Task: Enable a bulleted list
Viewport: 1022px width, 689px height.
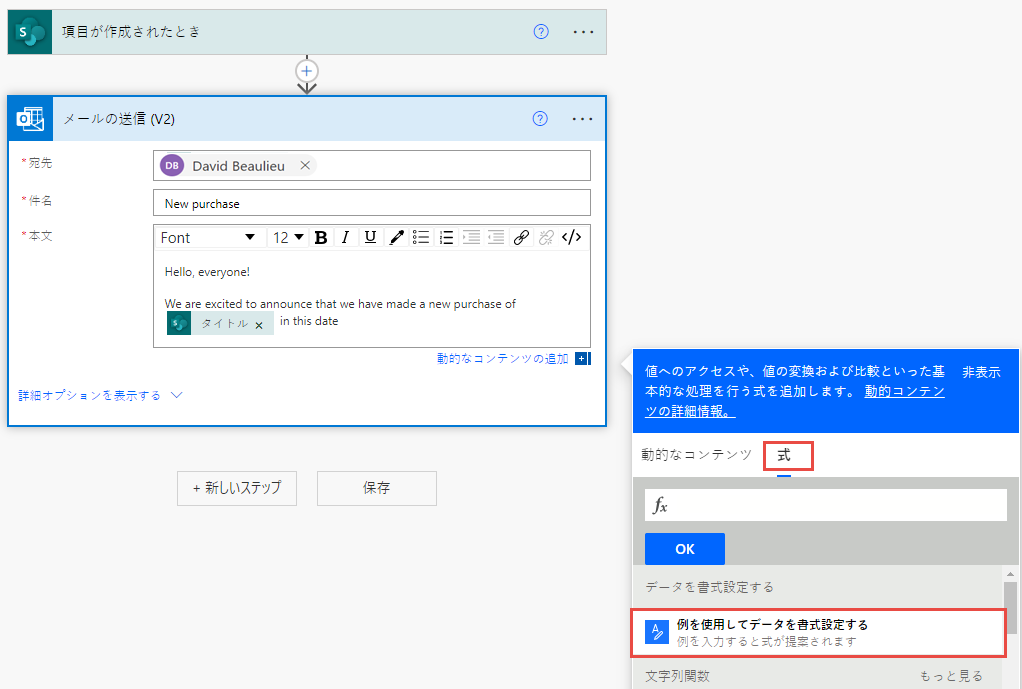Action: (421, 237)
